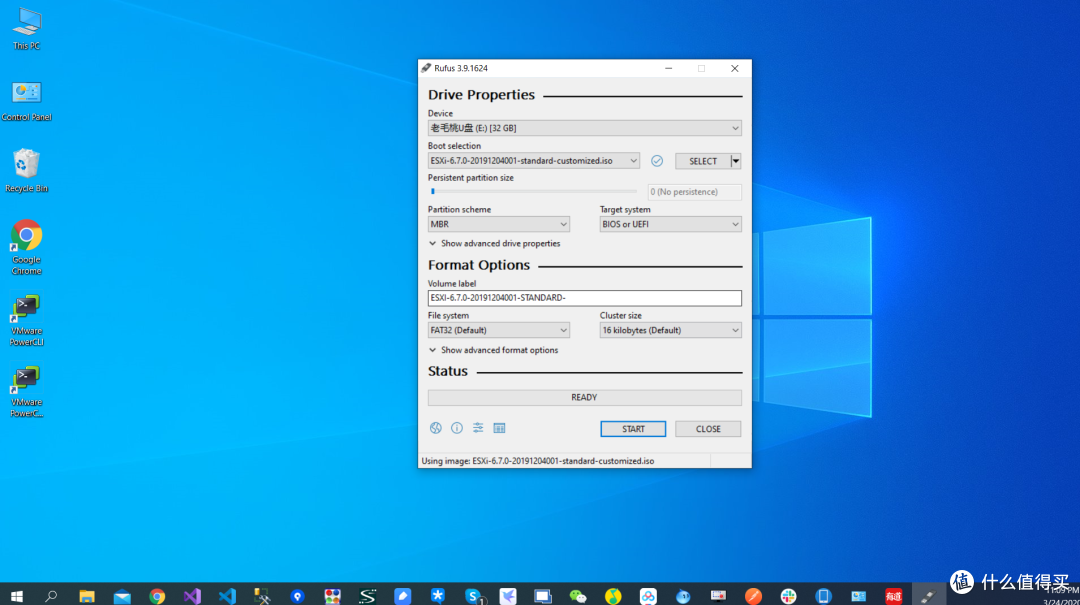Image resolution: width=1080 pixels, height=605 pixels.
Task: Open Control Panel desktop icon
Action: point(26,101)
